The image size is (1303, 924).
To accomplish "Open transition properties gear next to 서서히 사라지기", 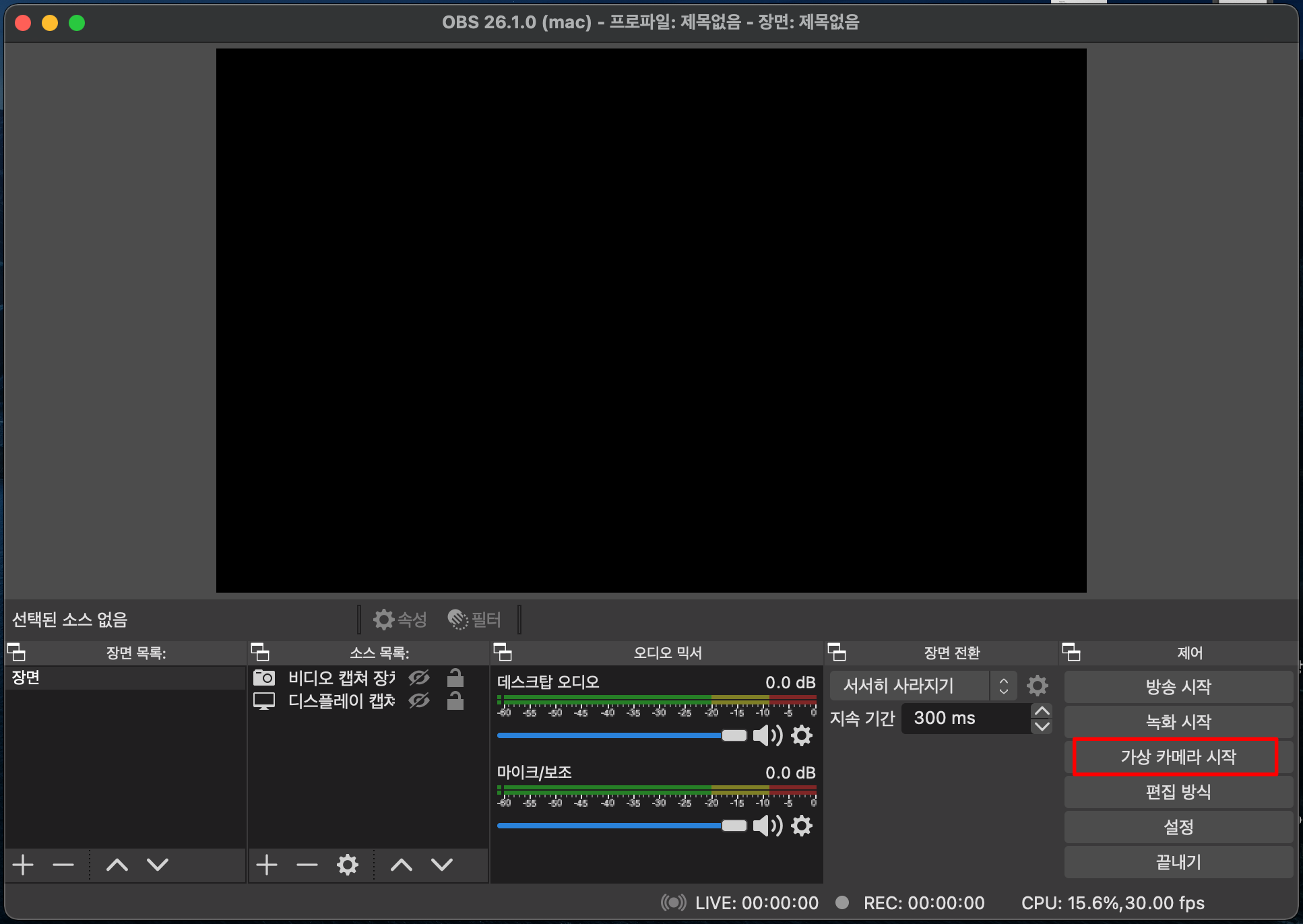I will click(1037, 686).
